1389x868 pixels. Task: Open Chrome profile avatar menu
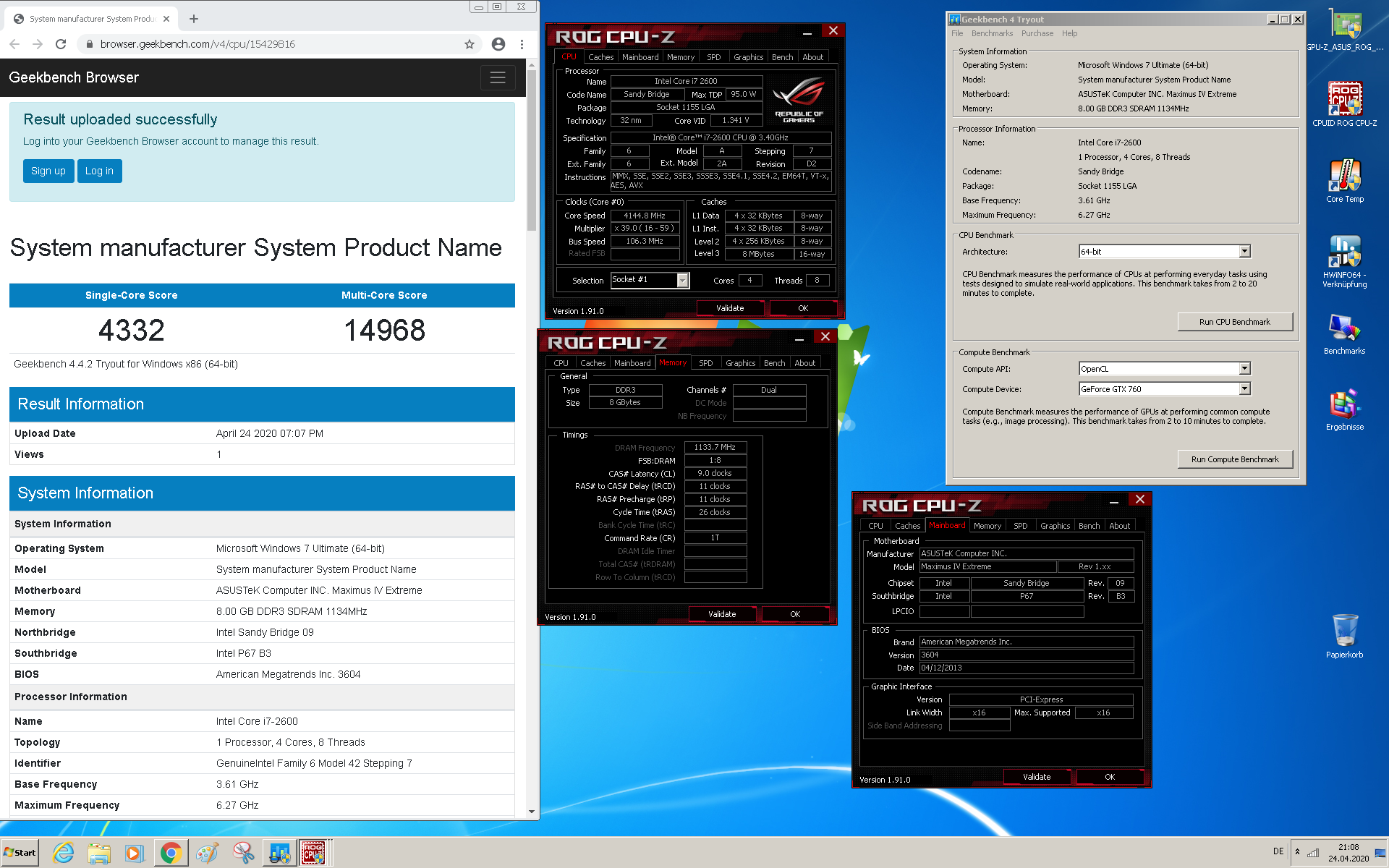pyautogui.click(x=498, y=44)
